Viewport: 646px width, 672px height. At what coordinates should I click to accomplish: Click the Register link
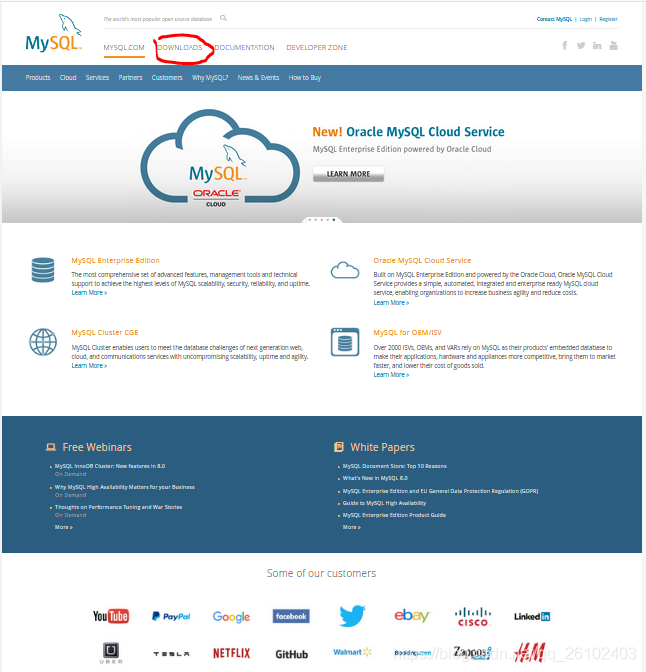click(608, 19)
